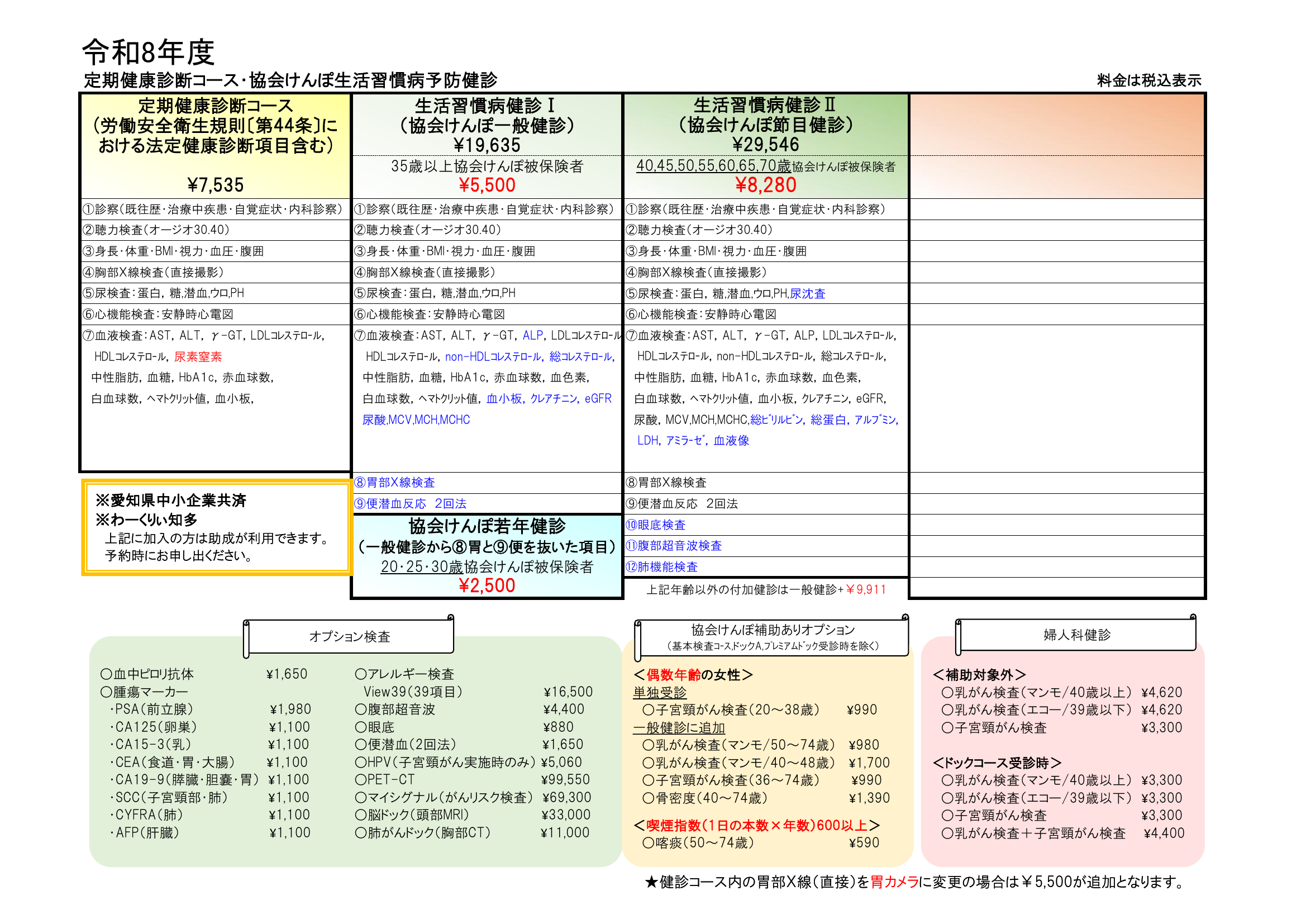Click blue ⑧胃部X線検査 item
This screenshot has width=1306, height=924.
[x=394, y=483]
